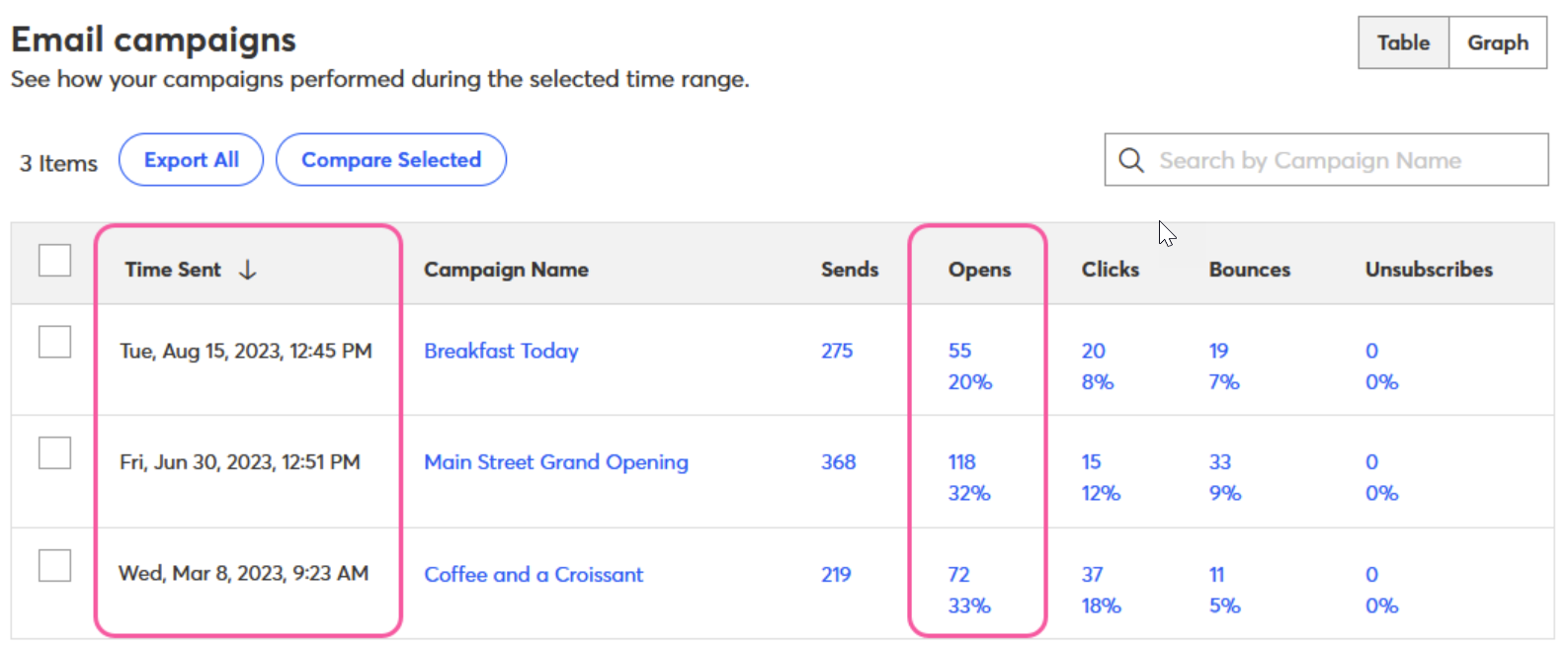Sort by the Time Sent column header
This screenshot has height=646, width=1568.
coord(173,270)
